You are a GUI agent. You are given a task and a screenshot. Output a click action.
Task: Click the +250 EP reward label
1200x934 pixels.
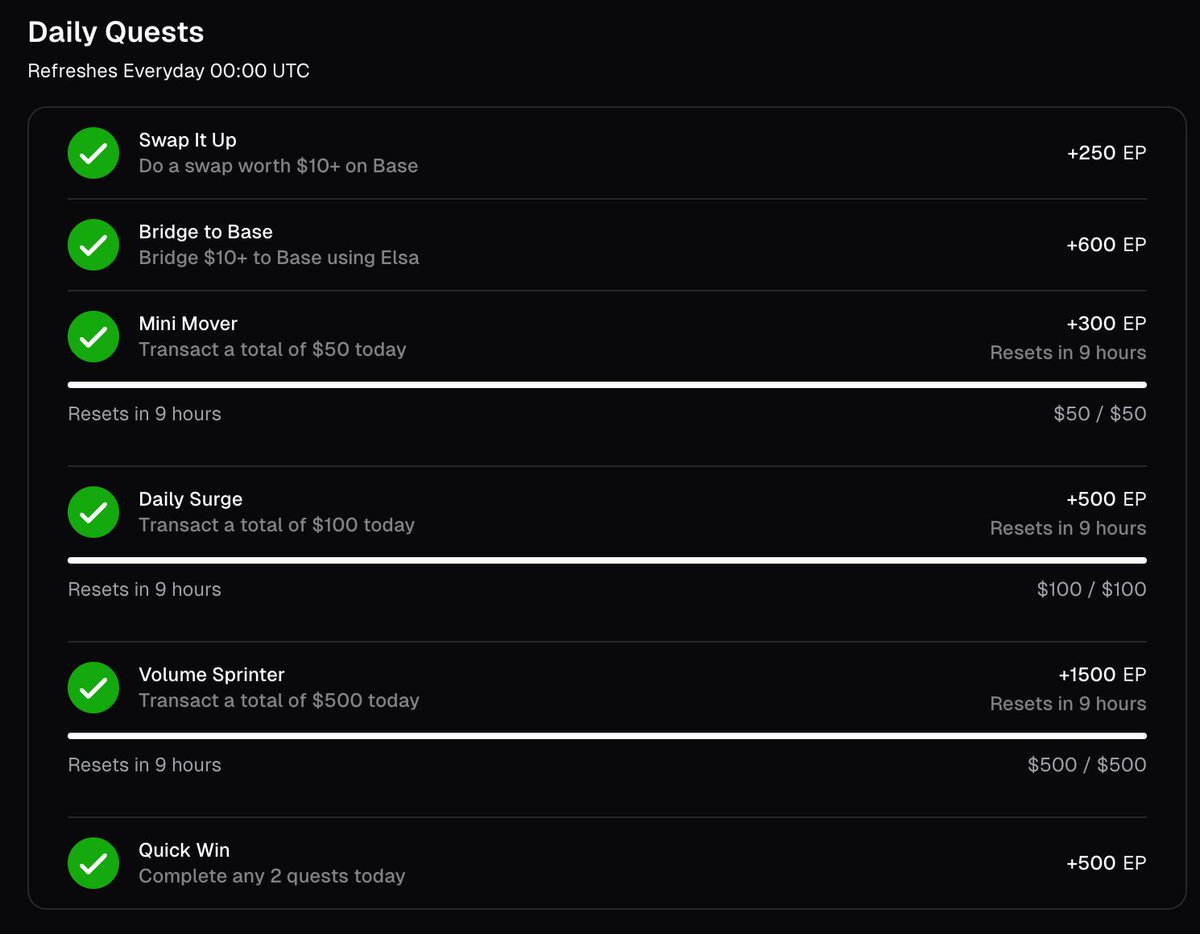point(1107,153)
